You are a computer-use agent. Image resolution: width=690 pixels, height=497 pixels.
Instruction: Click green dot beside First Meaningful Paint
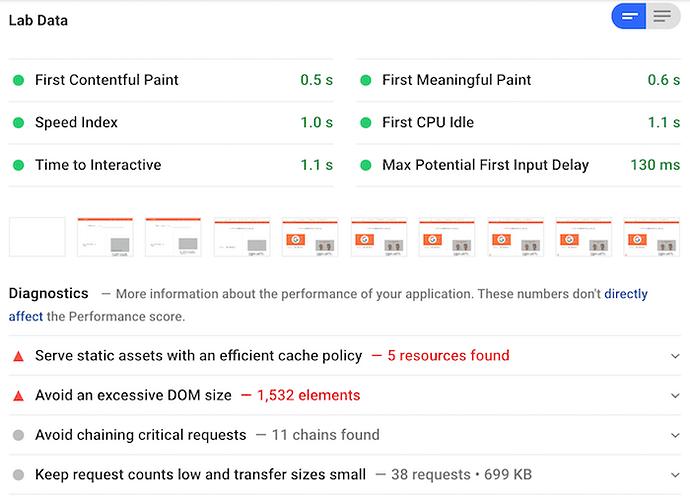click(x=366, y=80)
